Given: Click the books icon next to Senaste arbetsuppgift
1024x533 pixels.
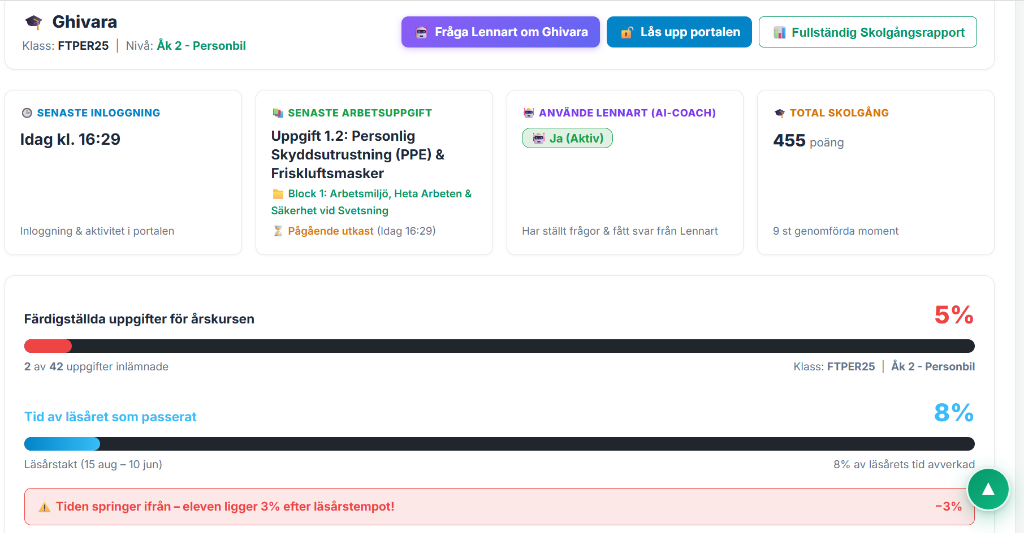Looking at the screenshot, I should point(278,113).
